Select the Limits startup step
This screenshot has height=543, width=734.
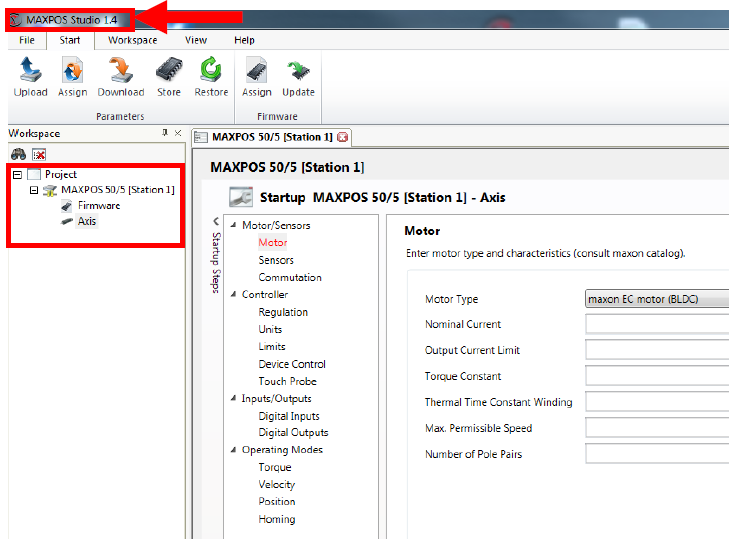(272, 346)
